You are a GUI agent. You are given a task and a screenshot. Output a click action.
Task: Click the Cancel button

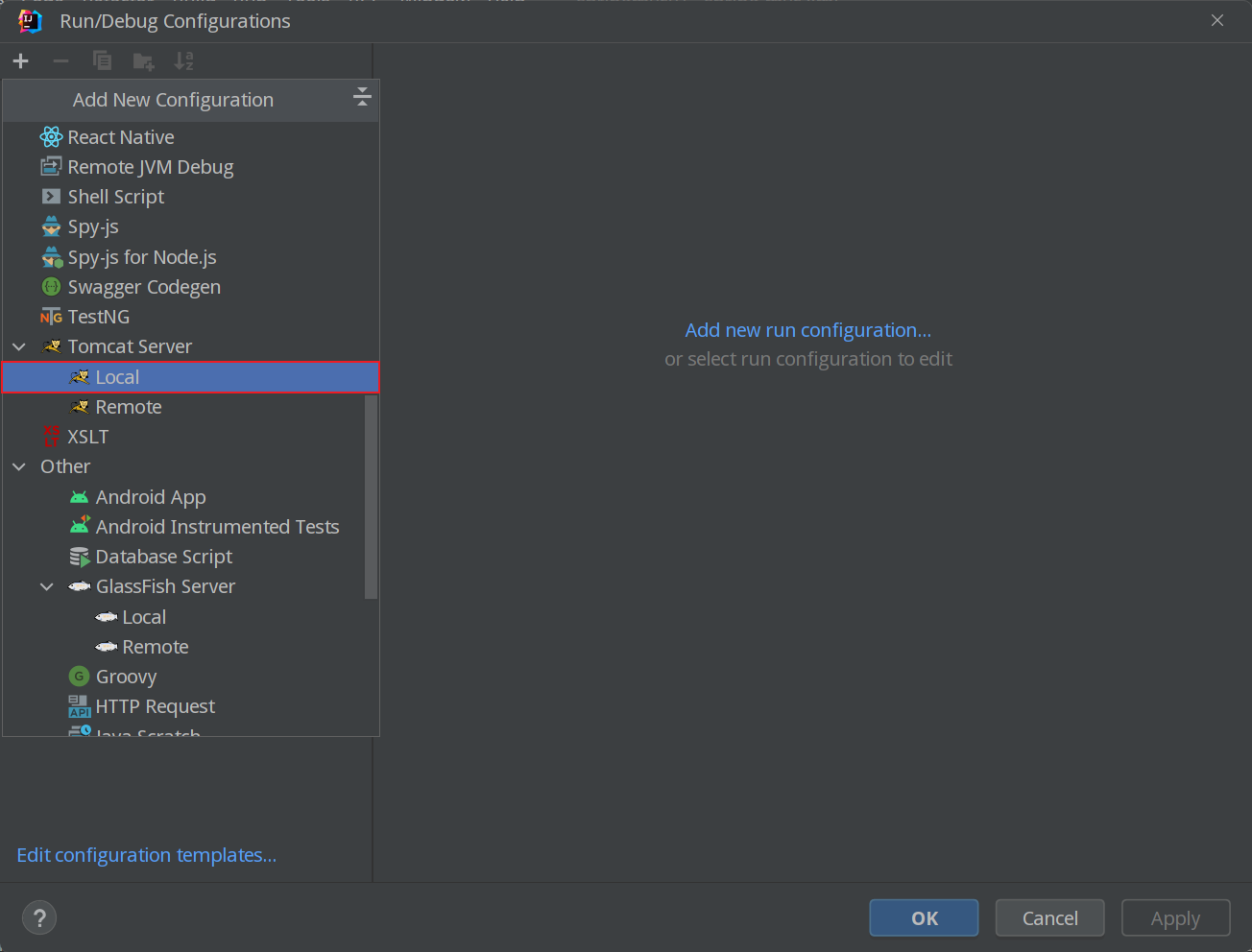pos(1049,917)
